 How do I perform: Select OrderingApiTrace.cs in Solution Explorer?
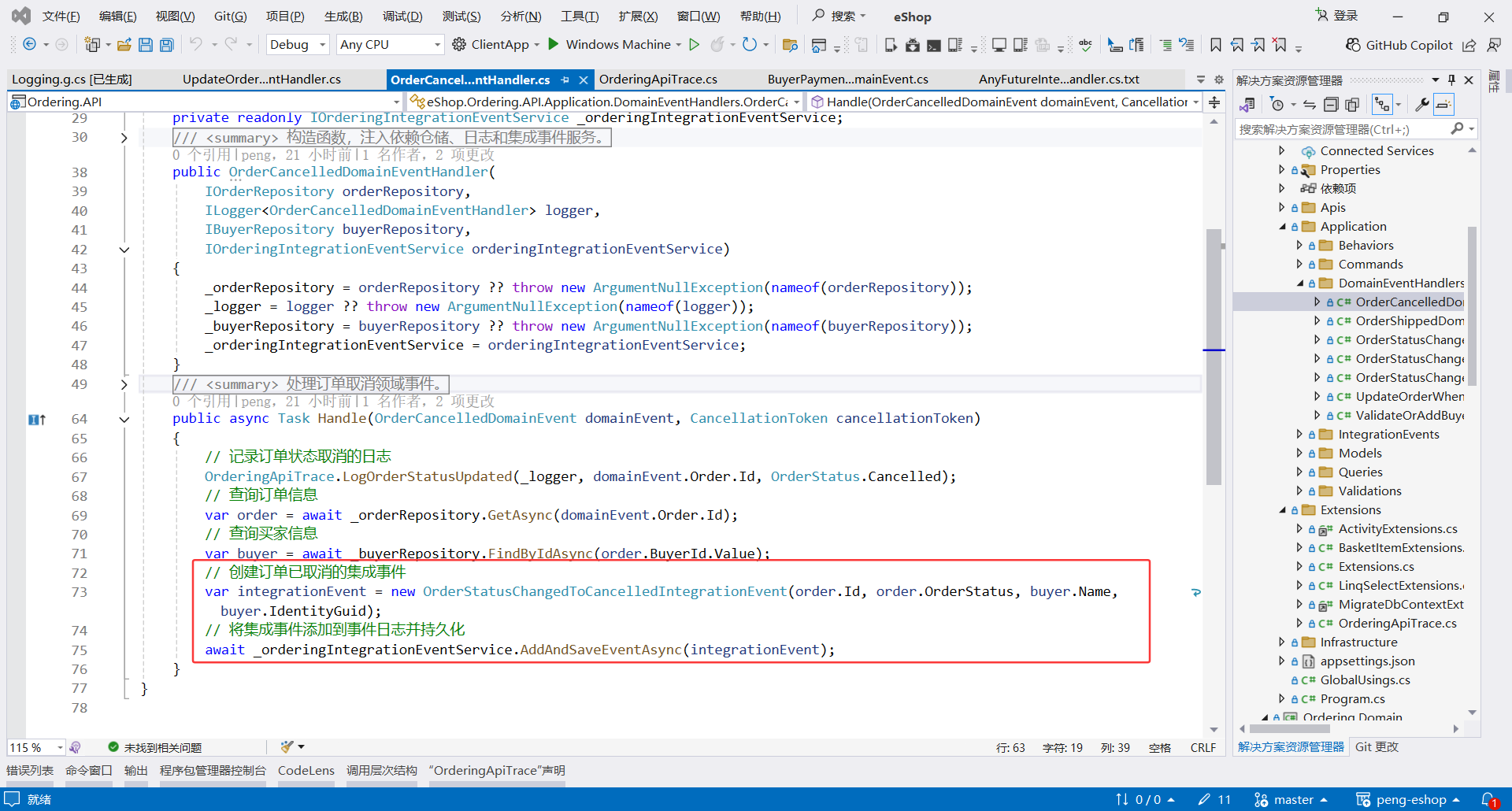1397,624
